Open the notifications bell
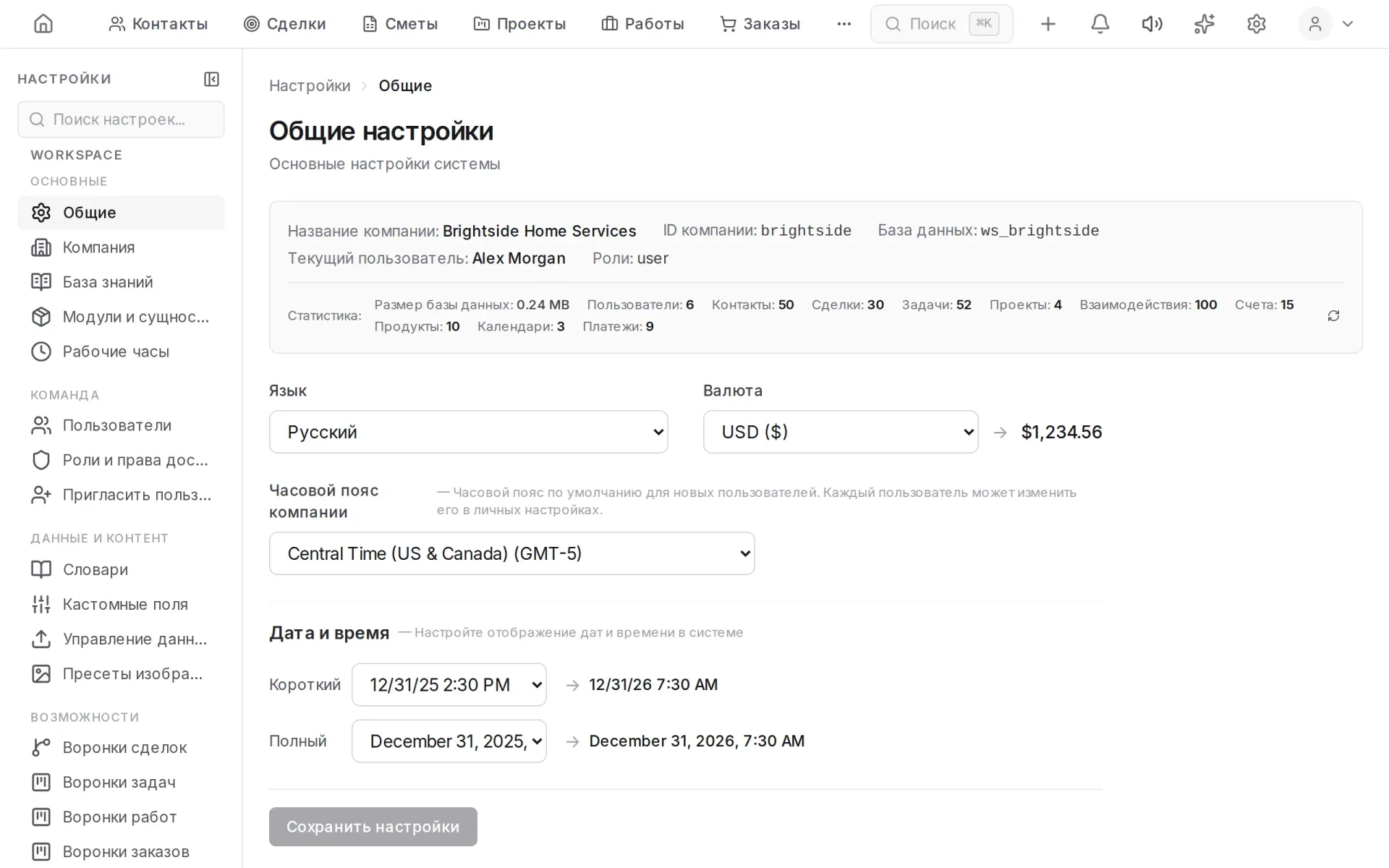This screenshot has width=1389, height=868. [1100, 24]
